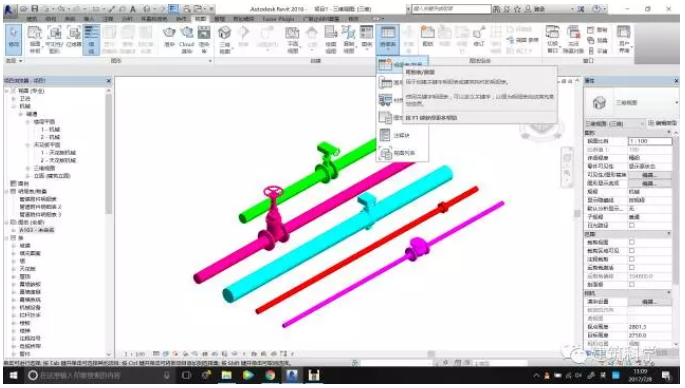Screen dimensions: 685x388
Task: Open the Windows Start menu
Action: 13,375
